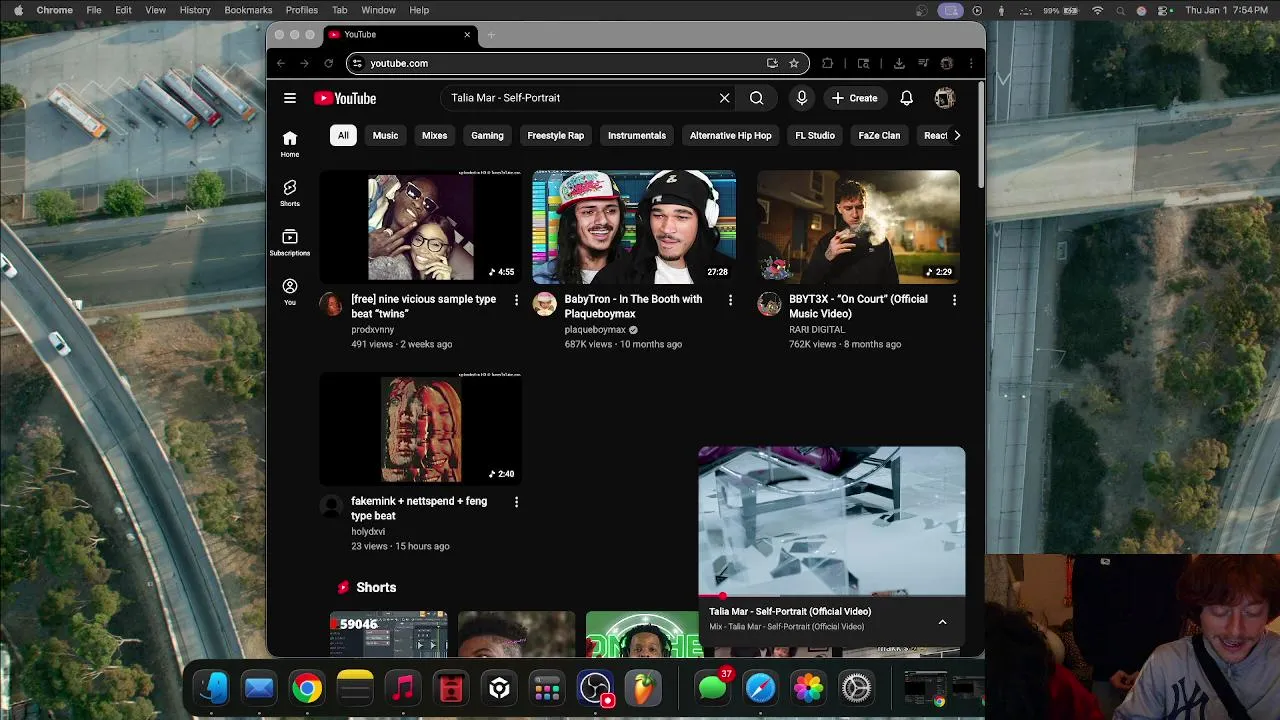The image size is (1280, 720).
Task: Select the All filter chip
Action: pos(343,135)
